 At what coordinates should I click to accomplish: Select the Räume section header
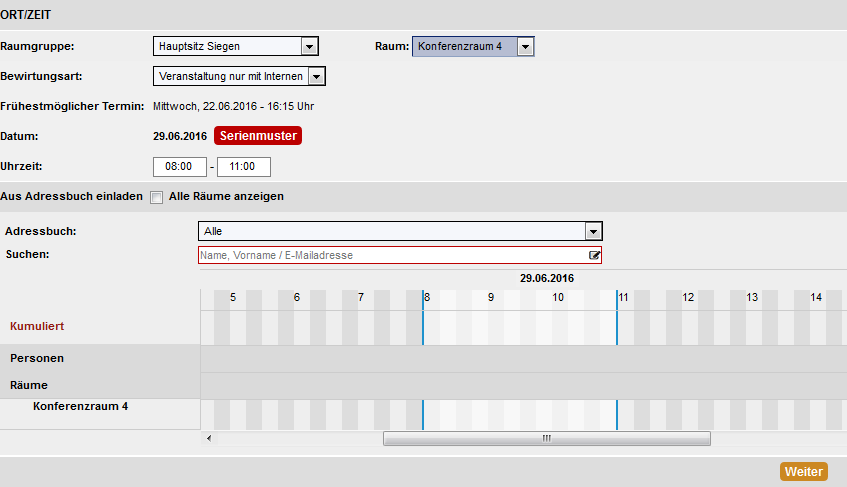(29, 385)
